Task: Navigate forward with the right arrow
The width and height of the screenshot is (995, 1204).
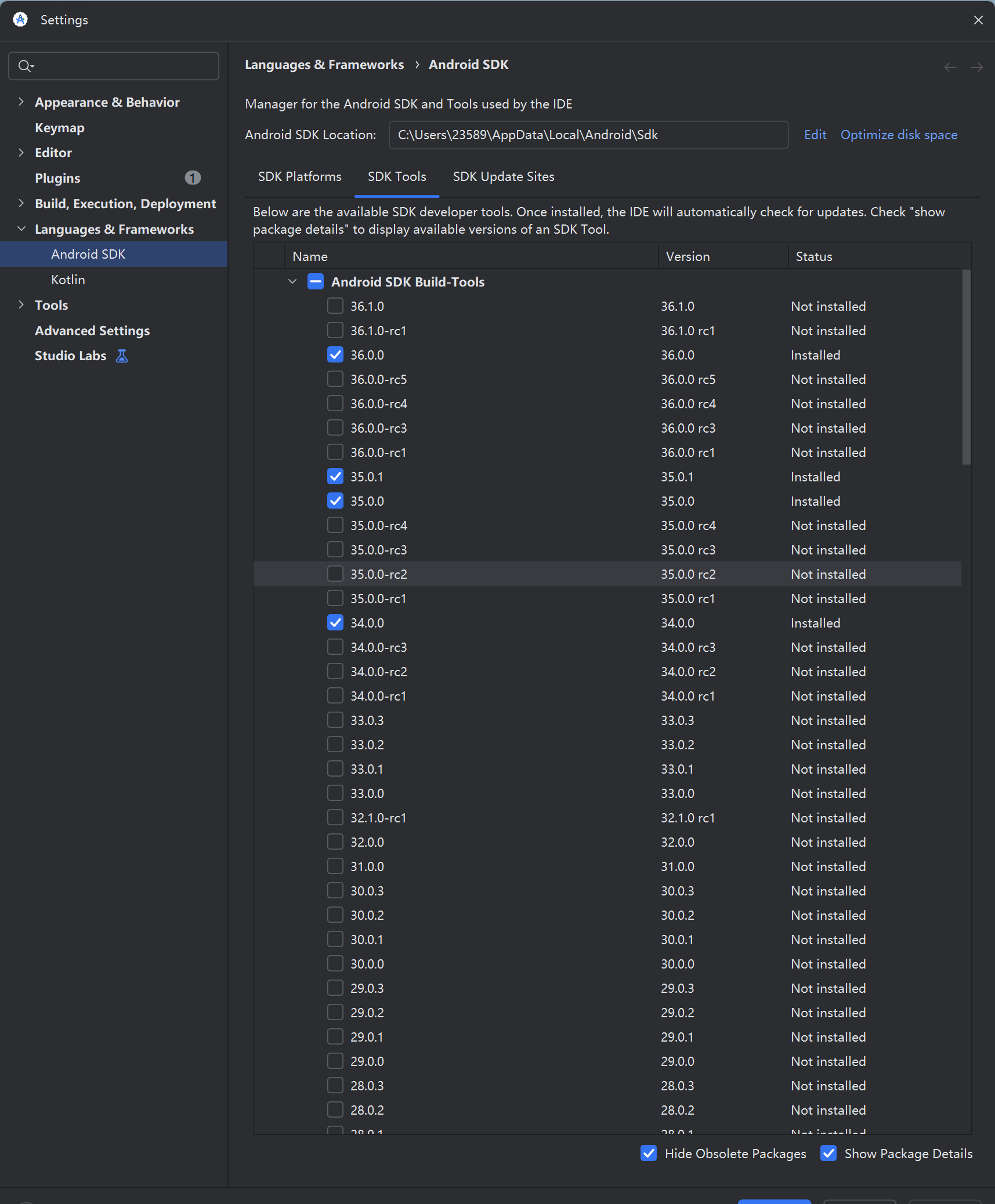Action: click(x=977, y=67)
